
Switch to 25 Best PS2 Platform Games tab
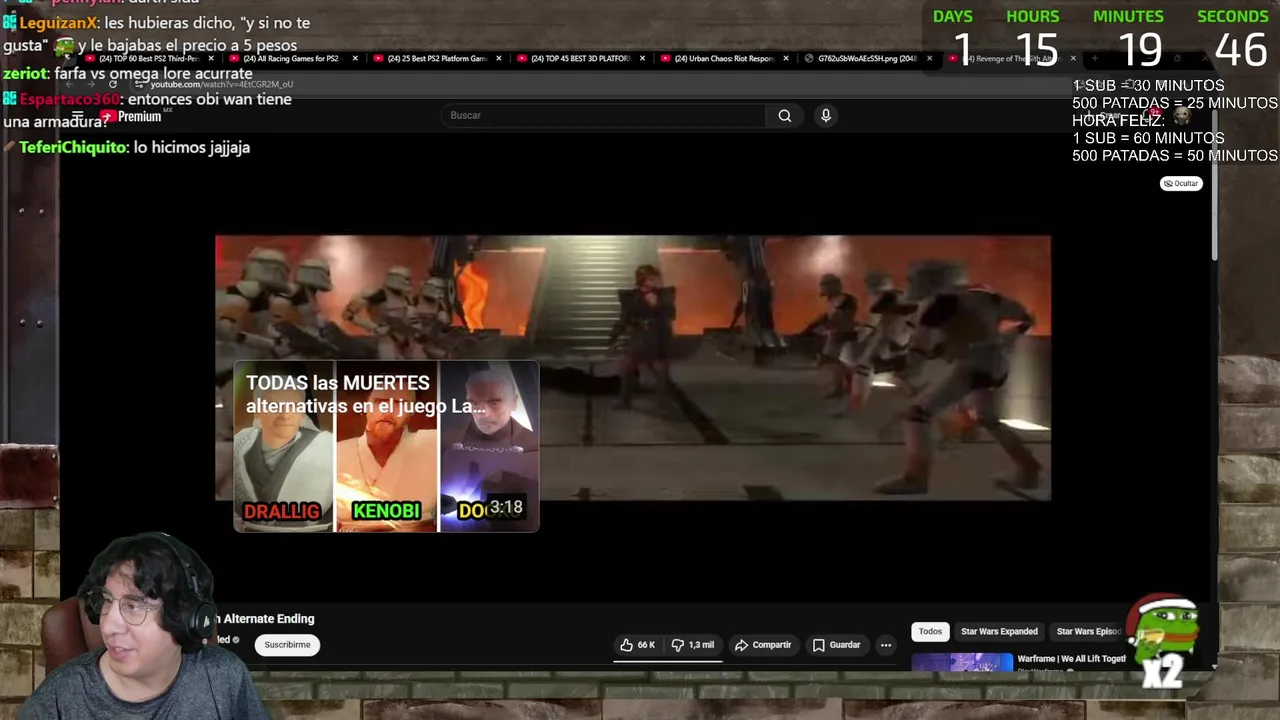click(x=435, y=59)
